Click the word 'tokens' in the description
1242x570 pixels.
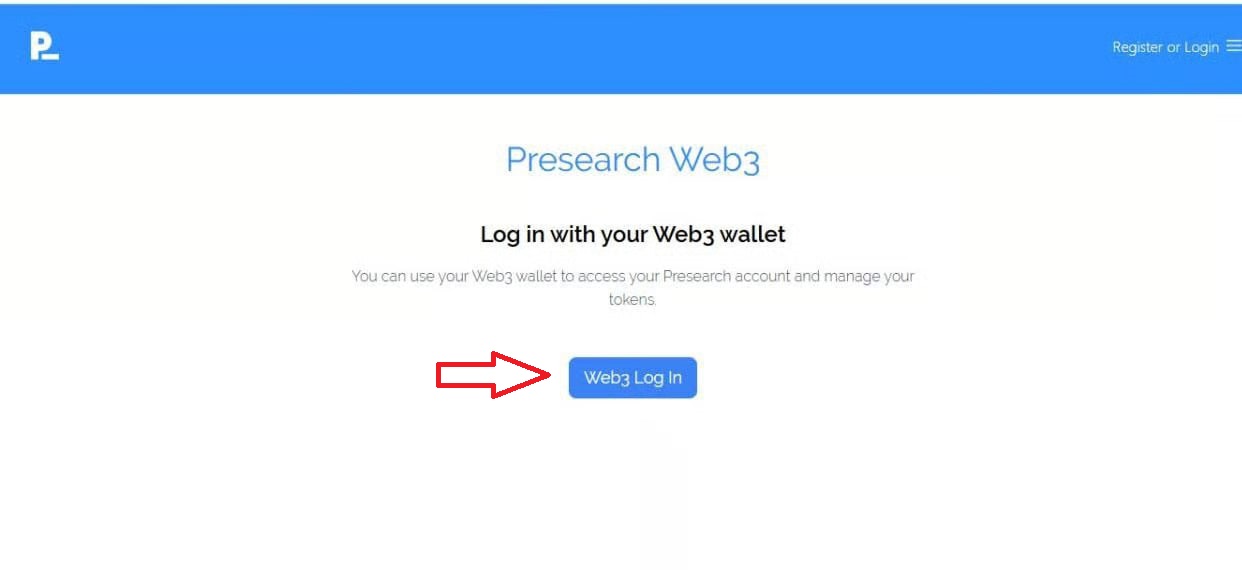pyautogui.click(x=631, y=300)
